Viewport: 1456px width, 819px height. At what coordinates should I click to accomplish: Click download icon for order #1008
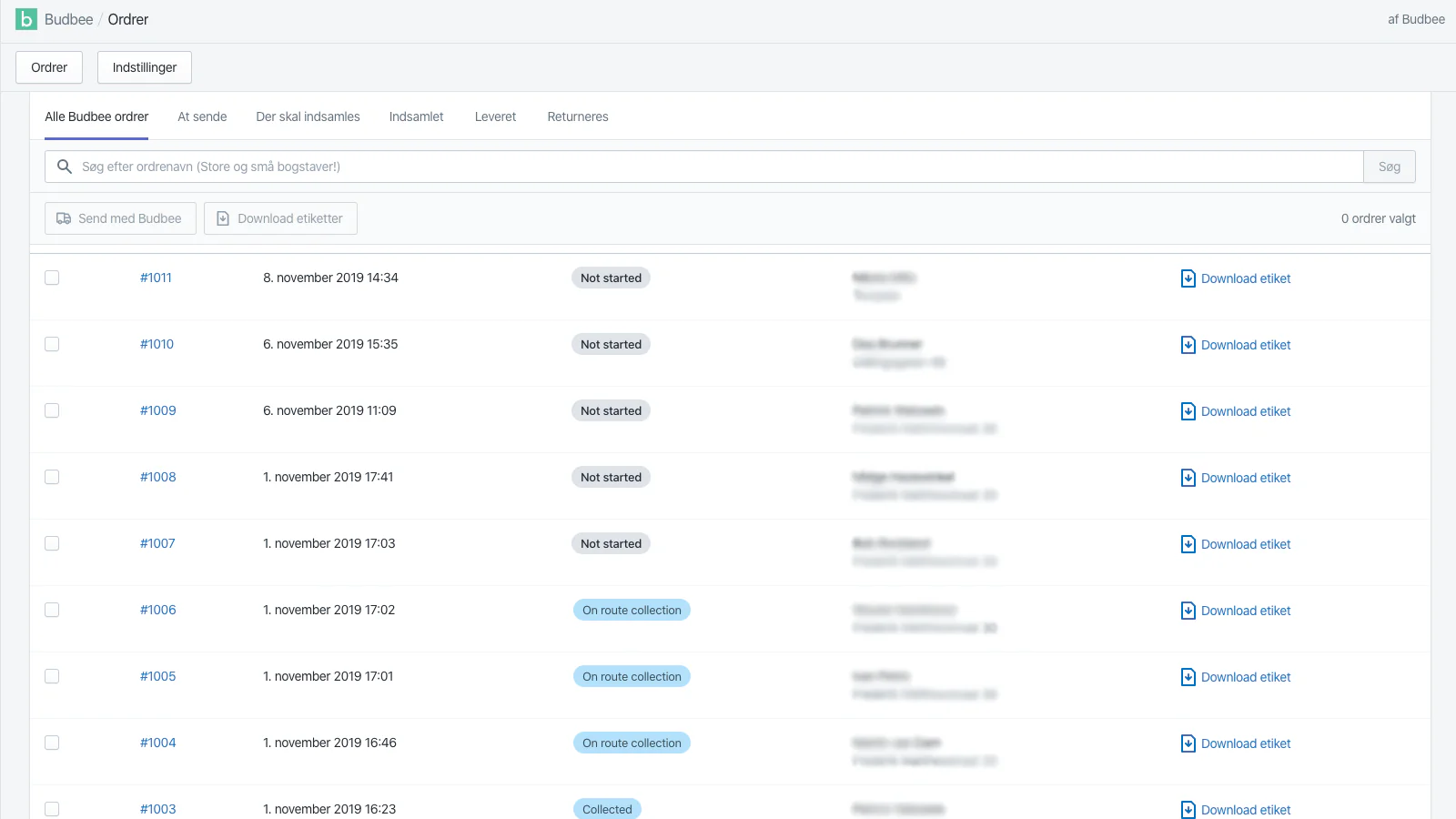pyautogui.click(x=1188, y=478)
